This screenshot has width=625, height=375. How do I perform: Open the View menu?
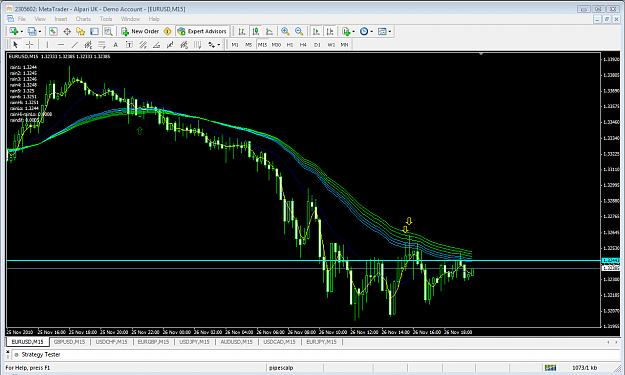click(x=40, y=19)
